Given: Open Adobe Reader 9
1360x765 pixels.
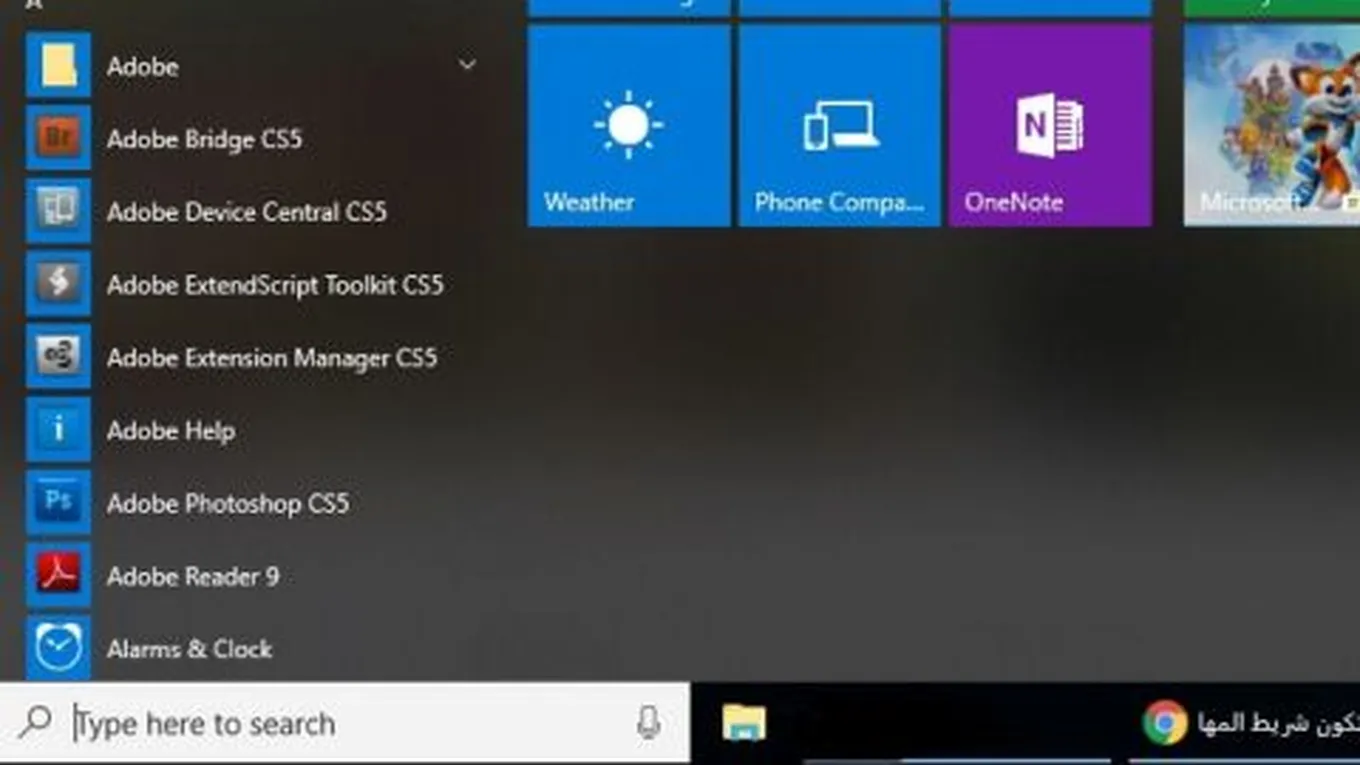Looking at the screenshot, I should [x=192, y=577].
